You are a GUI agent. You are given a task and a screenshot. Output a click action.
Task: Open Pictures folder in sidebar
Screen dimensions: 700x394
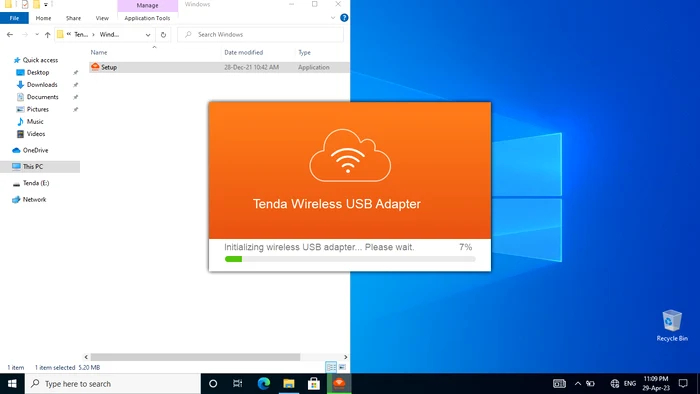[x=38, y=109]
